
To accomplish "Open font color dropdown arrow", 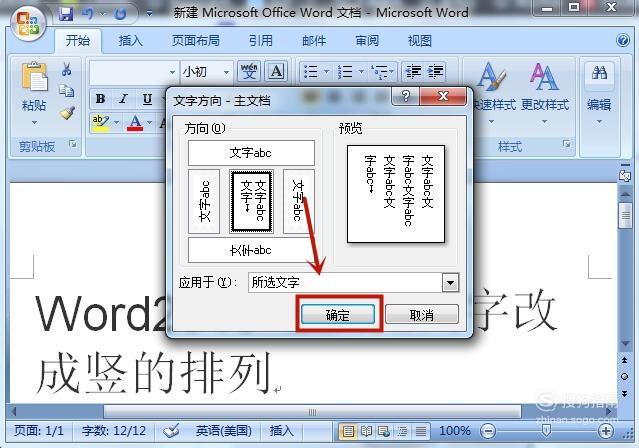I will click(x=149, y=122).
